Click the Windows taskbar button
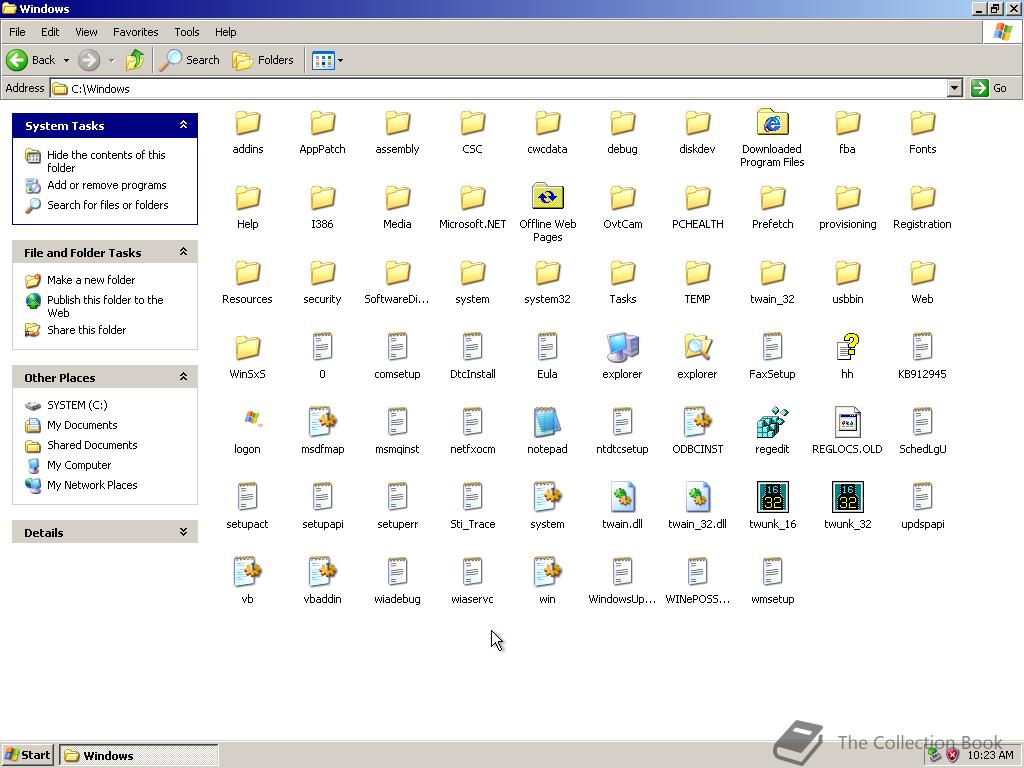 click(x=138, y=755)
